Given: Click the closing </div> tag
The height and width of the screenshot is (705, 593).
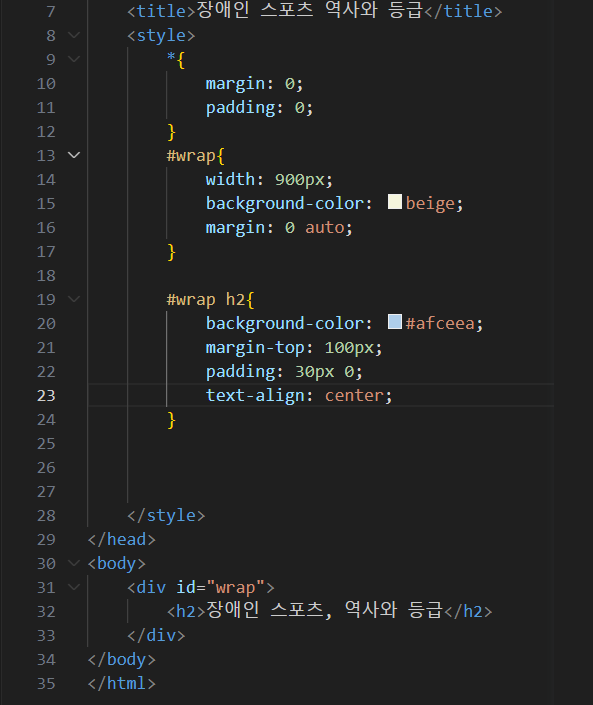Looking at the screenshot, I should point(156,635).
